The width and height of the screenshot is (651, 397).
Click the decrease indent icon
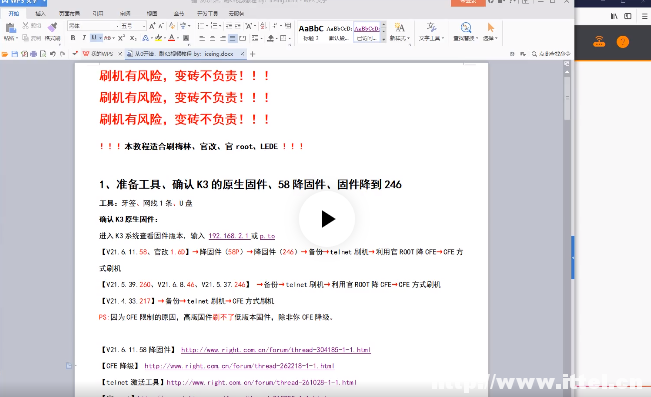(x=229, y=26)
